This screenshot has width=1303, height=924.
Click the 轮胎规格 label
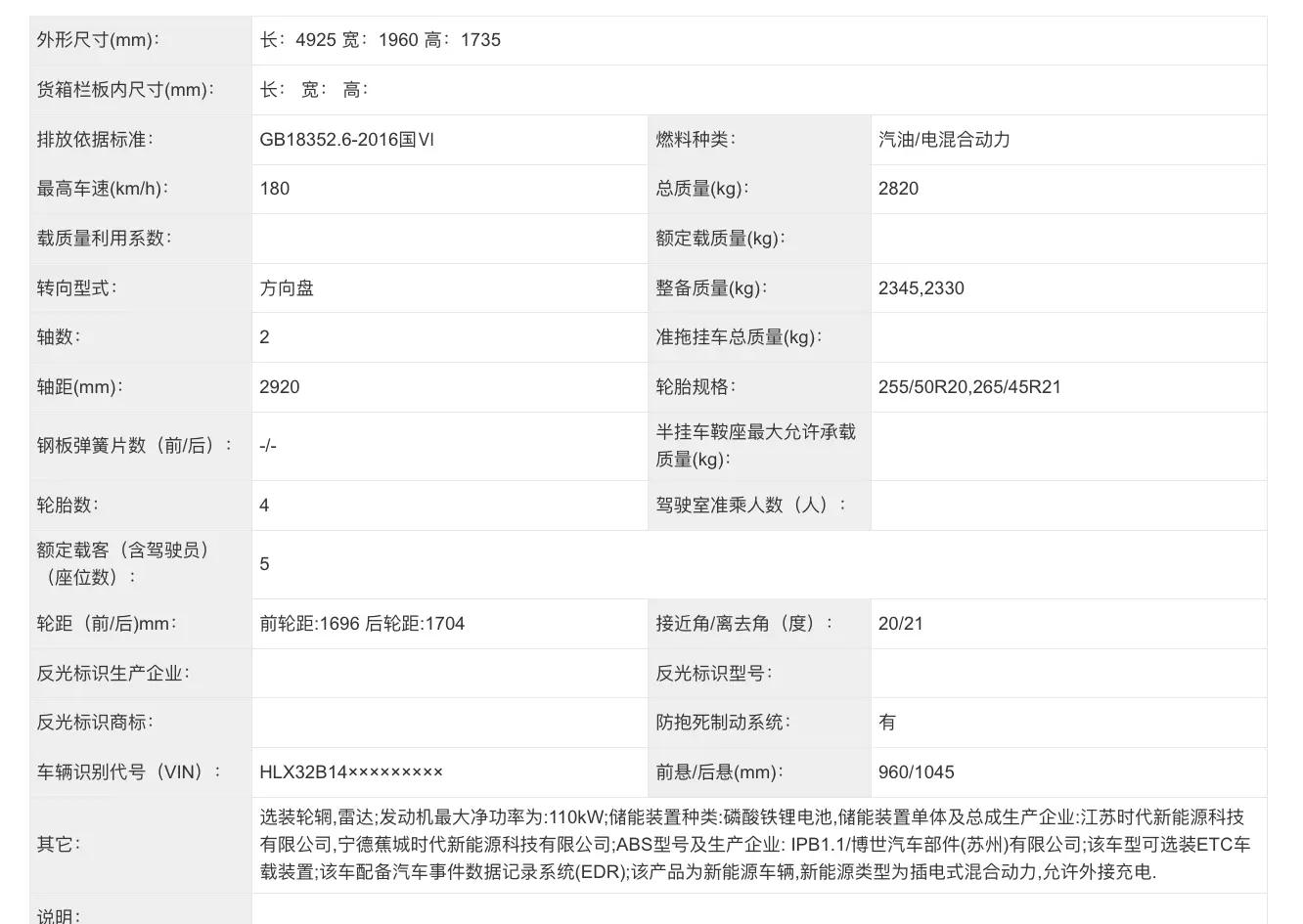(696, 387)
